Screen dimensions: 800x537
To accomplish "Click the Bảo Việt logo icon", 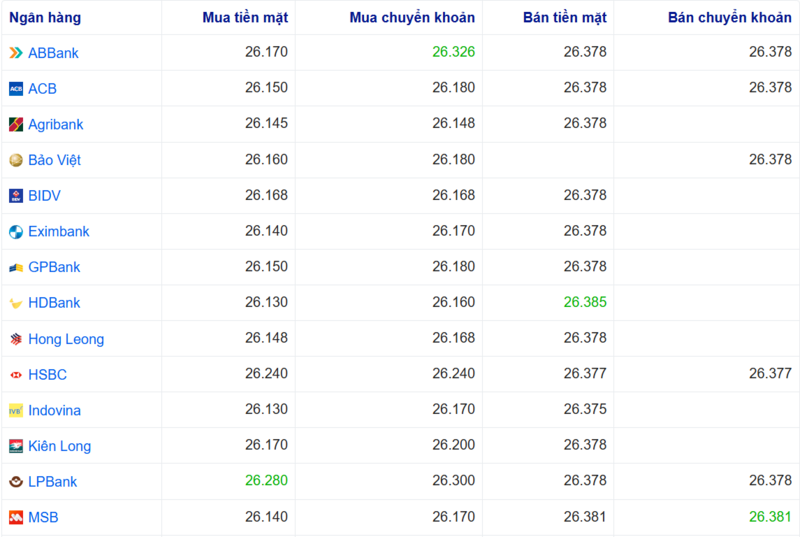I will click(x=16, y=160).
